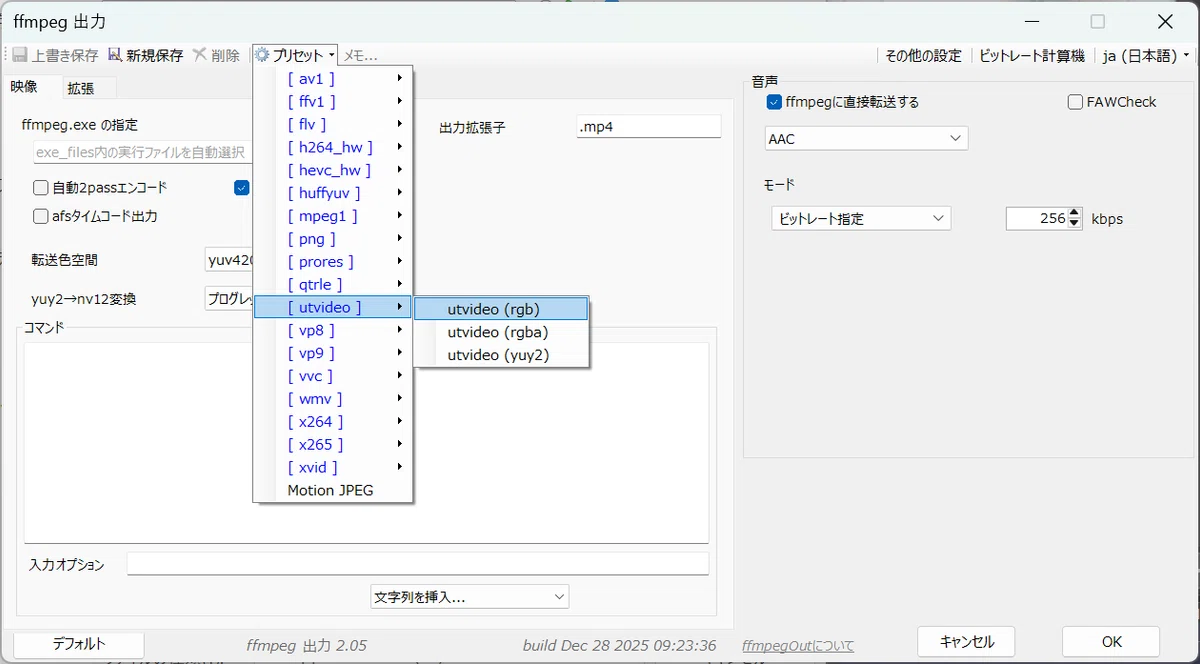
Task: Open the ja (日本語) language dropdown
Action: tap(1145, 56)
